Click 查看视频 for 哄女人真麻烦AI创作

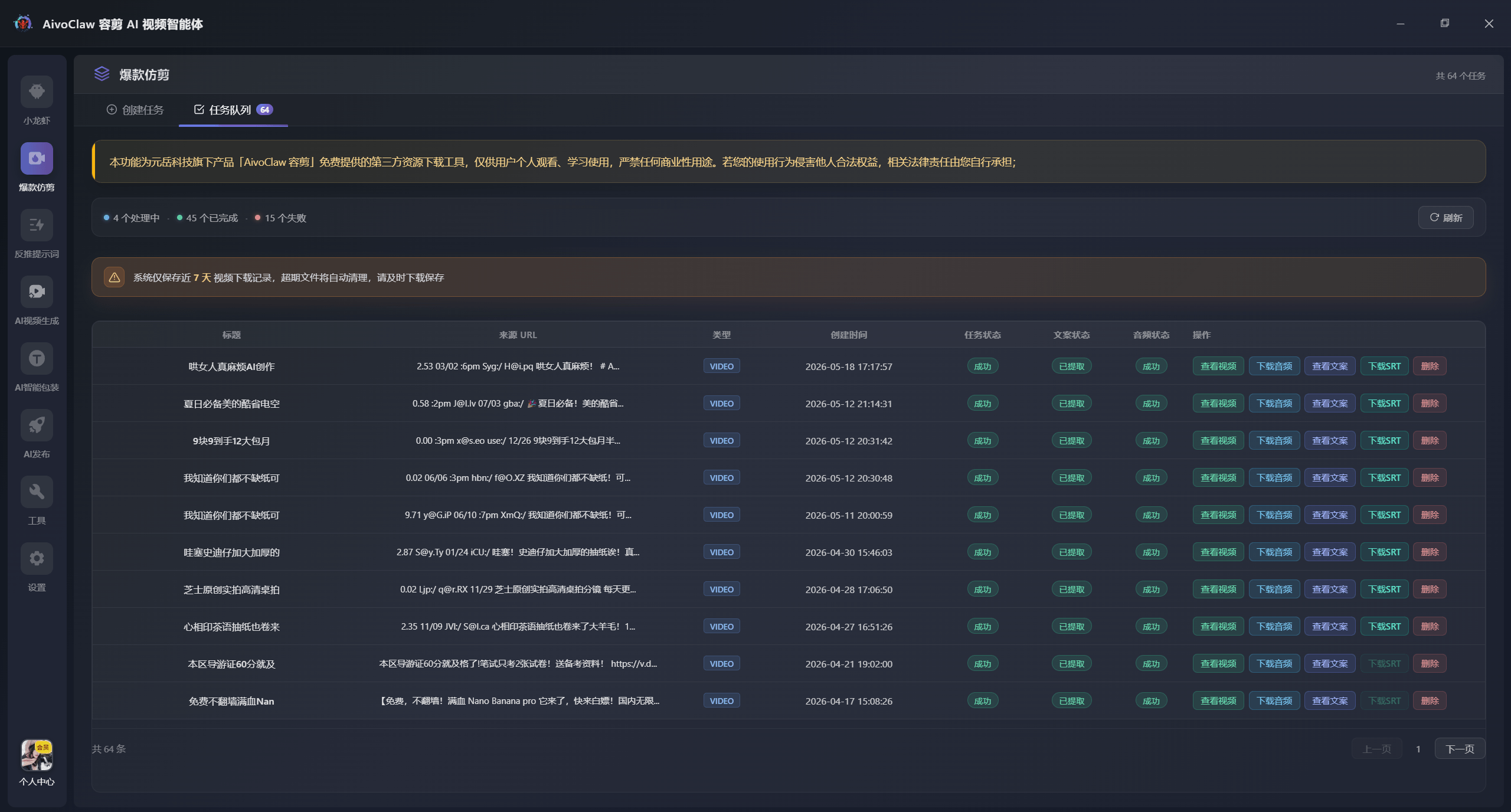(1218, 366)
